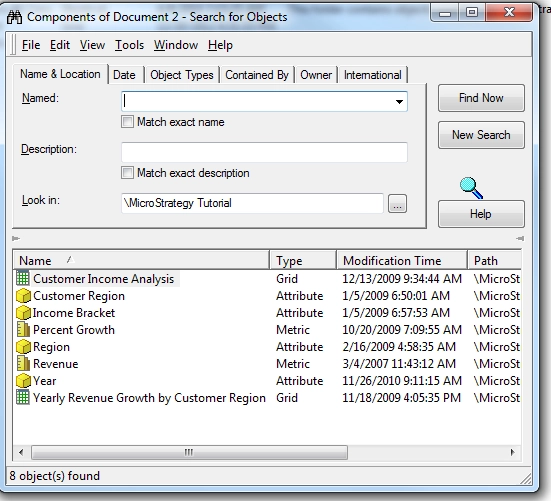Screen dimensions: 551x501
Task: Click the New Search button
Action: tap(481, 135)
